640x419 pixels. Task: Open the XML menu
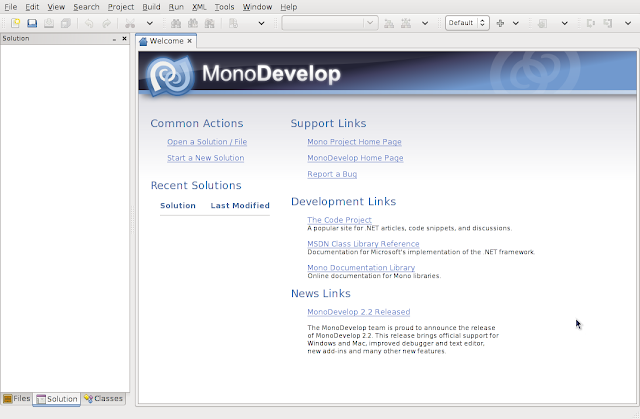199,7
